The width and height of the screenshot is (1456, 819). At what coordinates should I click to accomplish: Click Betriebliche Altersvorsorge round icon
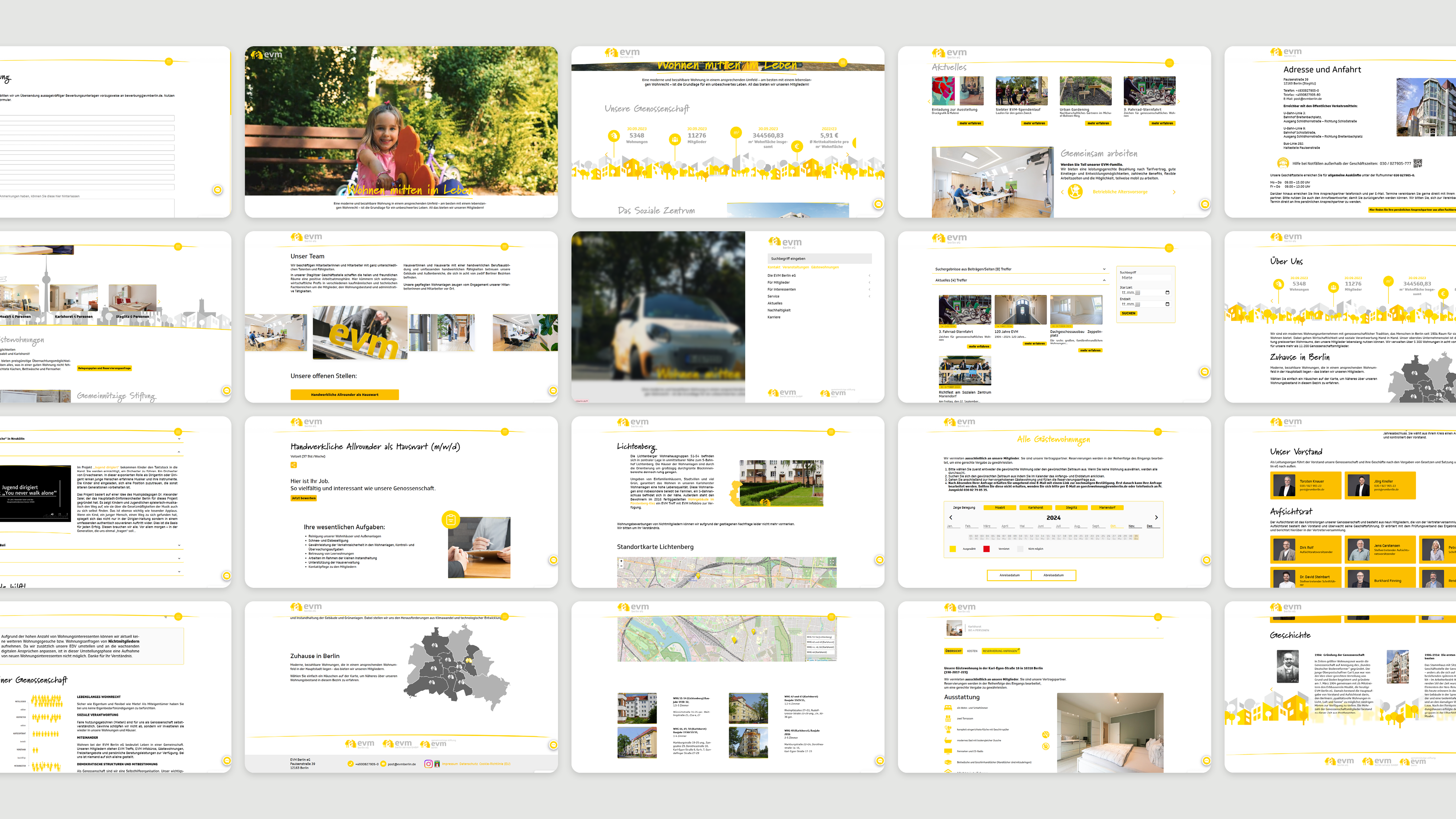[1075, 191]
